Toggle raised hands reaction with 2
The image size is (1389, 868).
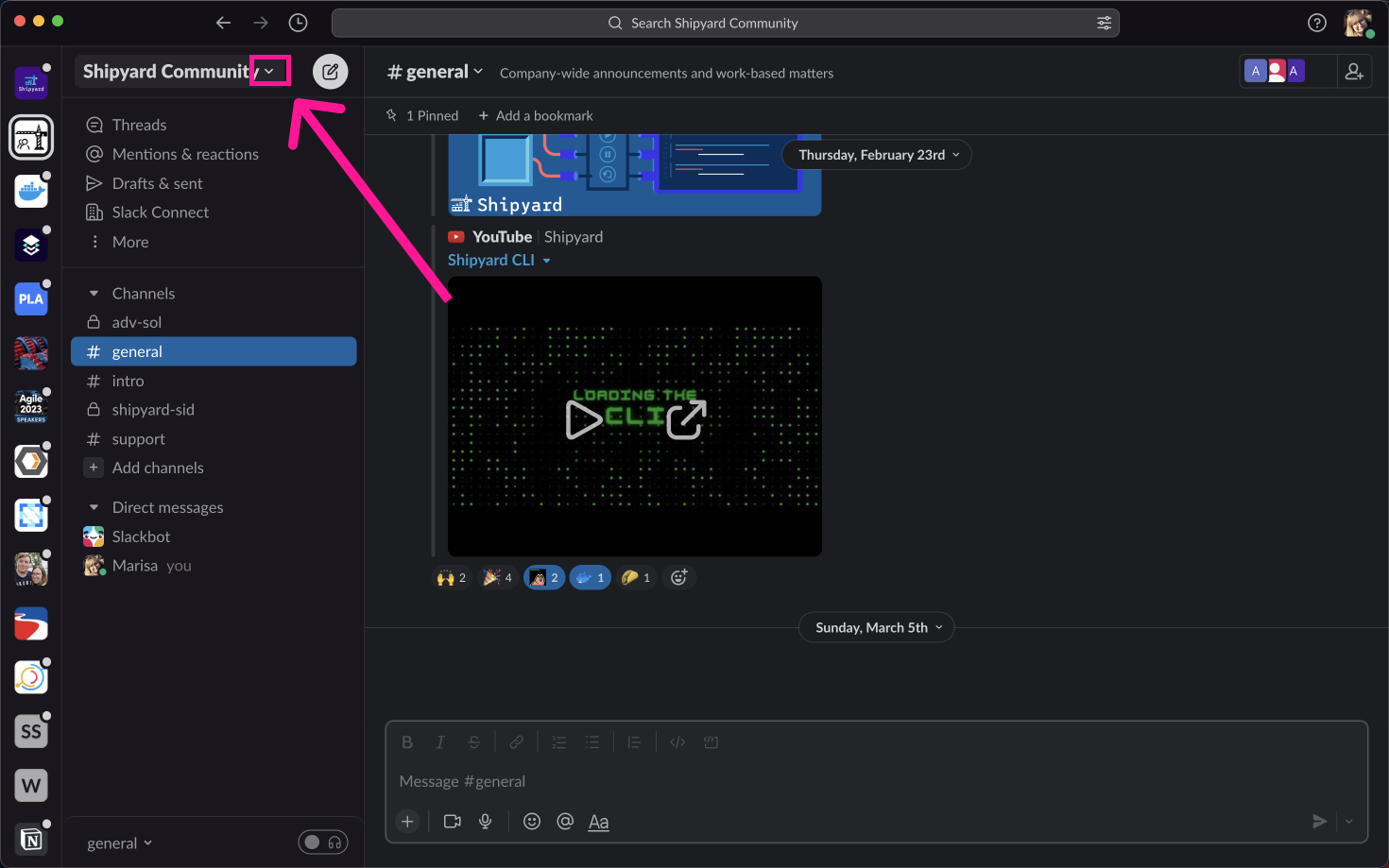[452, 578]
